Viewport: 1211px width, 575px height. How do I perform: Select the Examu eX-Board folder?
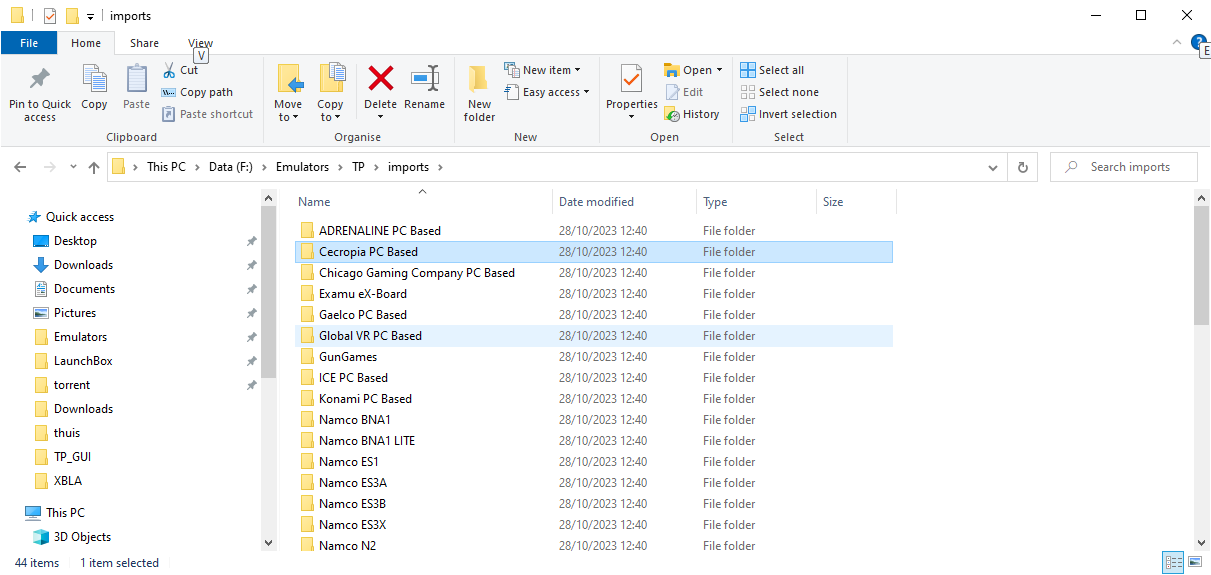click(x=594, y=294)
